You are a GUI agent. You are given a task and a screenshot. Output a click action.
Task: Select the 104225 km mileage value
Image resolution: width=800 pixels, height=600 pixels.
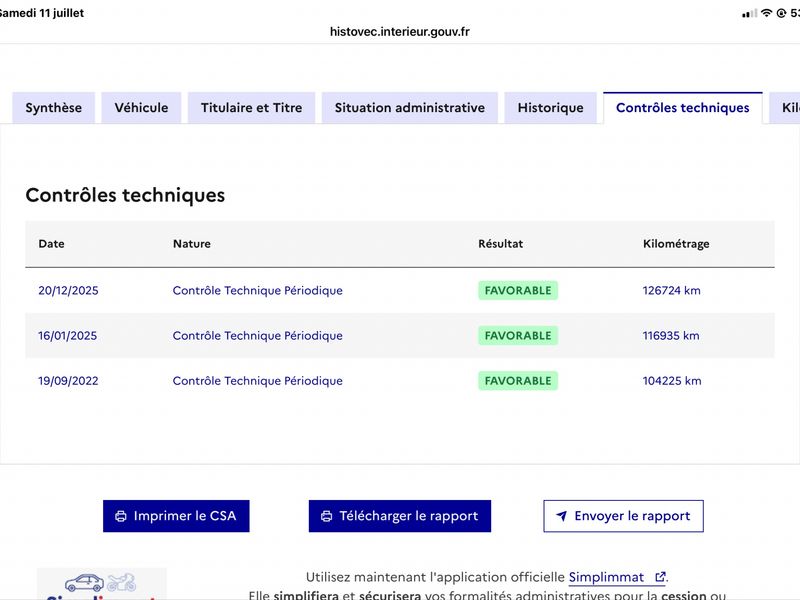[672, 381]
